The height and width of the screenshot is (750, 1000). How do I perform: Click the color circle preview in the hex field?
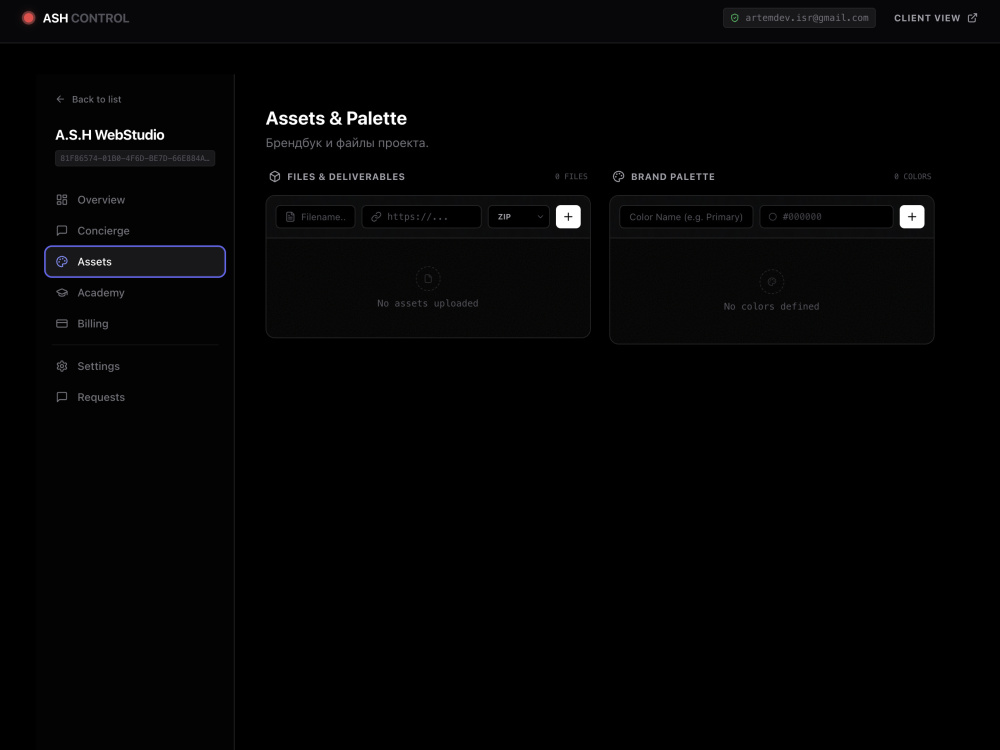point(772,217)
